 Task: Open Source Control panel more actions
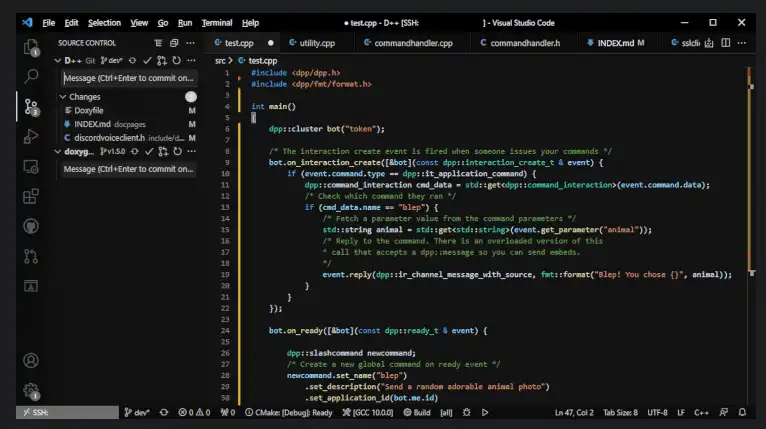[190, 43]
